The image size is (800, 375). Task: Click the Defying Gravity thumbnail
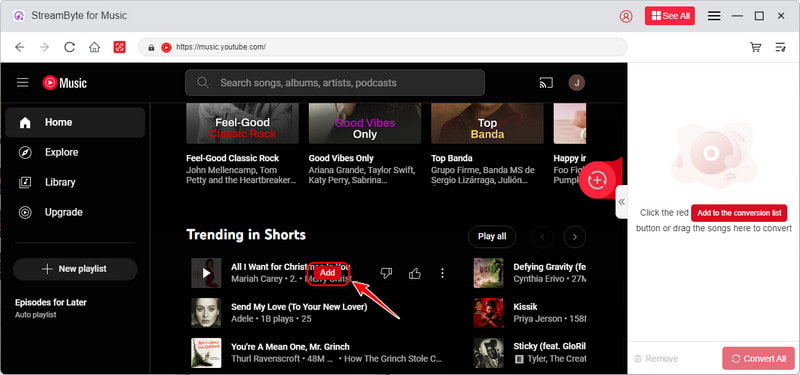(x=488, y=273)
